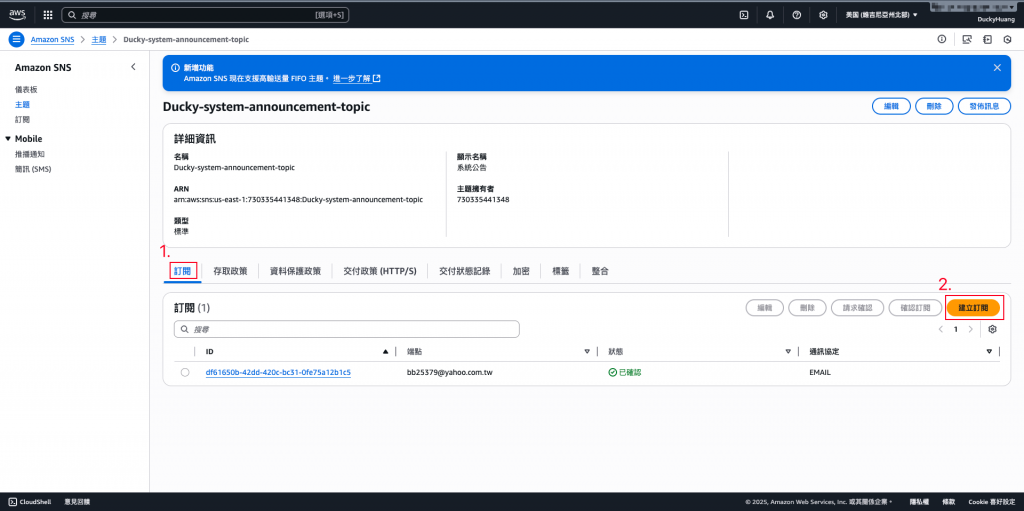Open the help question mark menu
This screenshot has width=1024, height=511.
tap(797, 14)
